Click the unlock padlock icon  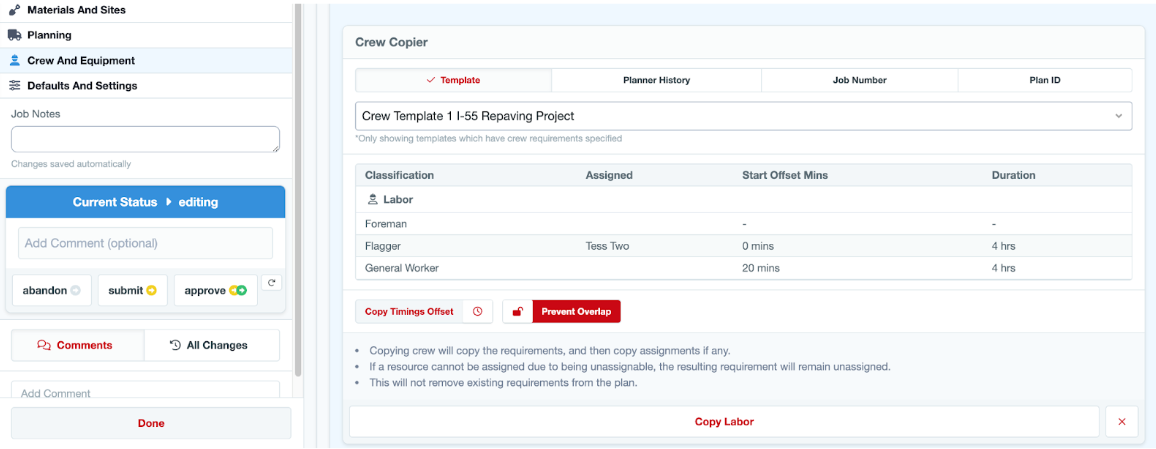pyautogui.click(x=517, y=312)
